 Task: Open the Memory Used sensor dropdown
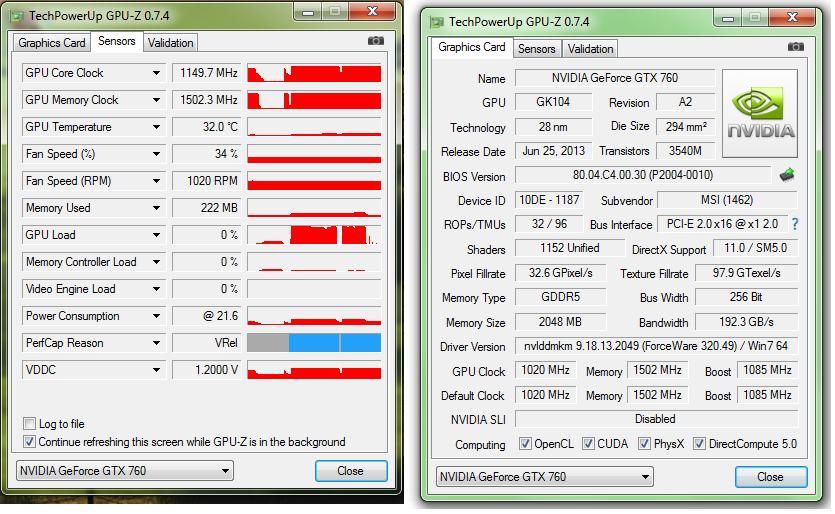[157, 208]
